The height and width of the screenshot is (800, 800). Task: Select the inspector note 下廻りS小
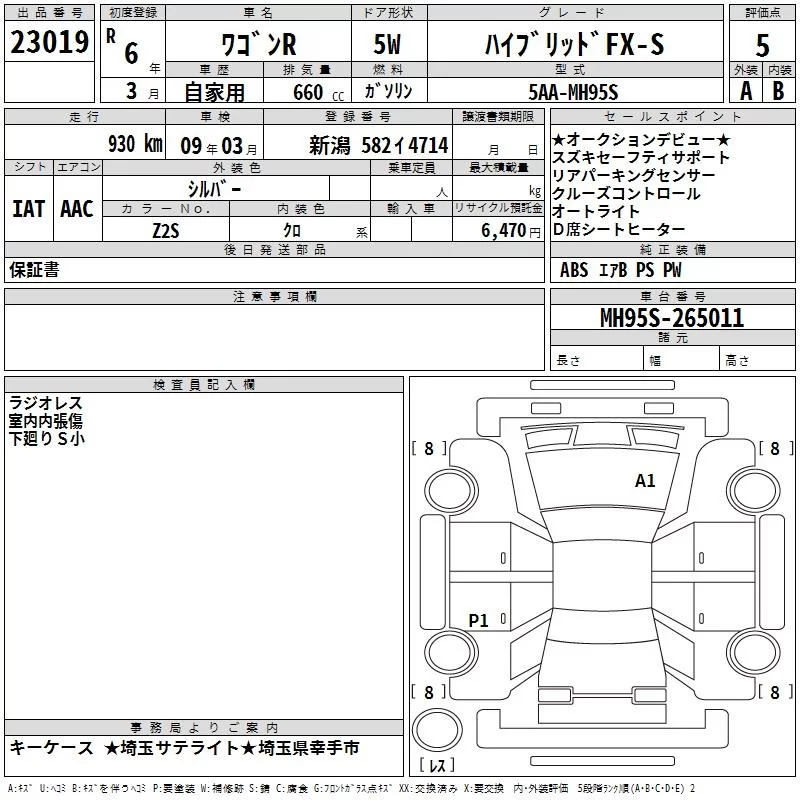(46, 439)
